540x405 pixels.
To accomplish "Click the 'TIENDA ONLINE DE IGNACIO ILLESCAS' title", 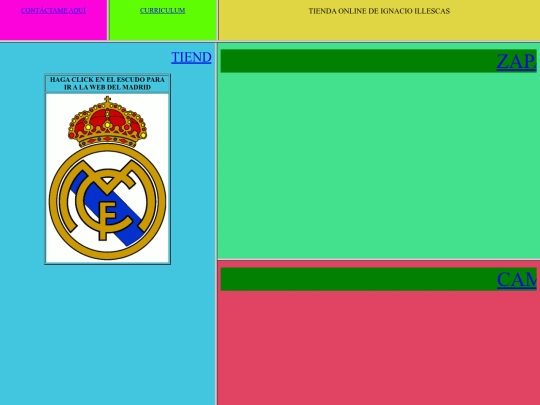I will click(379, 11).
